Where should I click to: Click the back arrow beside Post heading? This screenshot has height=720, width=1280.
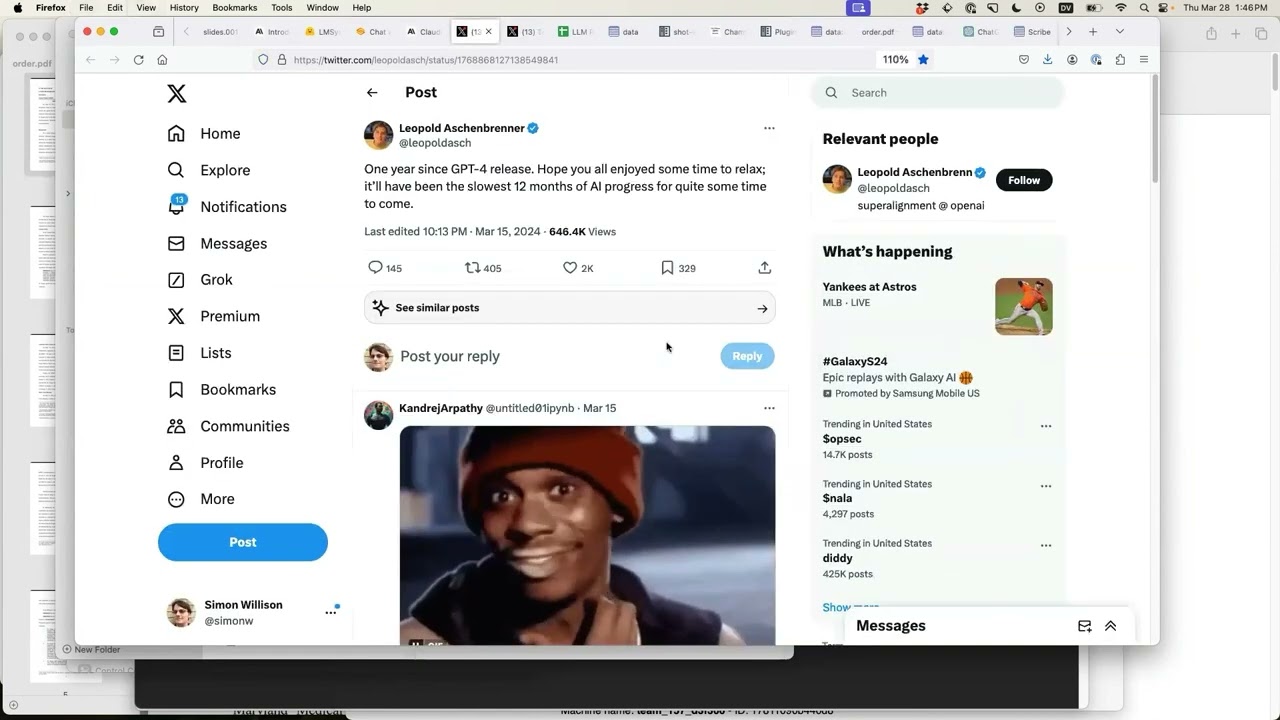[372, 92]
